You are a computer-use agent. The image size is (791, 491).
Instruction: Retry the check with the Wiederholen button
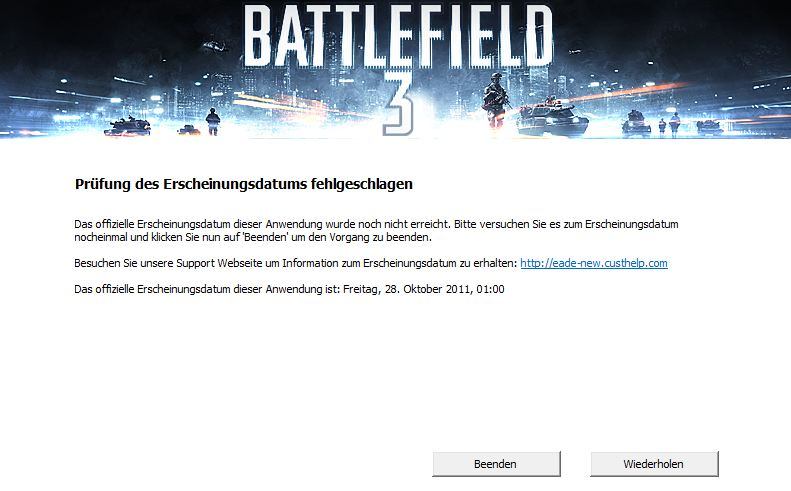tap(654, 464)
